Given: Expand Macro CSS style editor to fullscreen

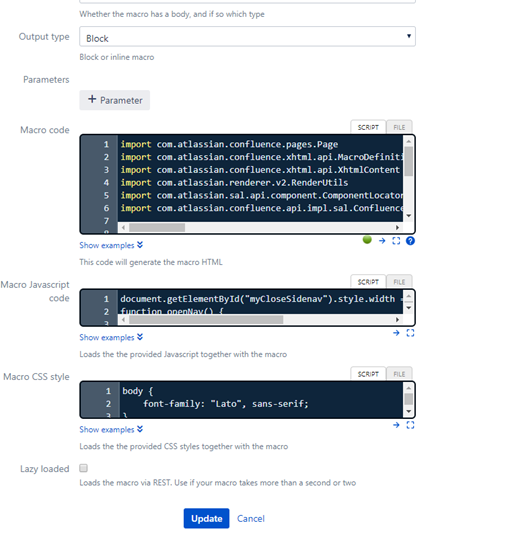Looking at the screenshot, I should 410,425.
